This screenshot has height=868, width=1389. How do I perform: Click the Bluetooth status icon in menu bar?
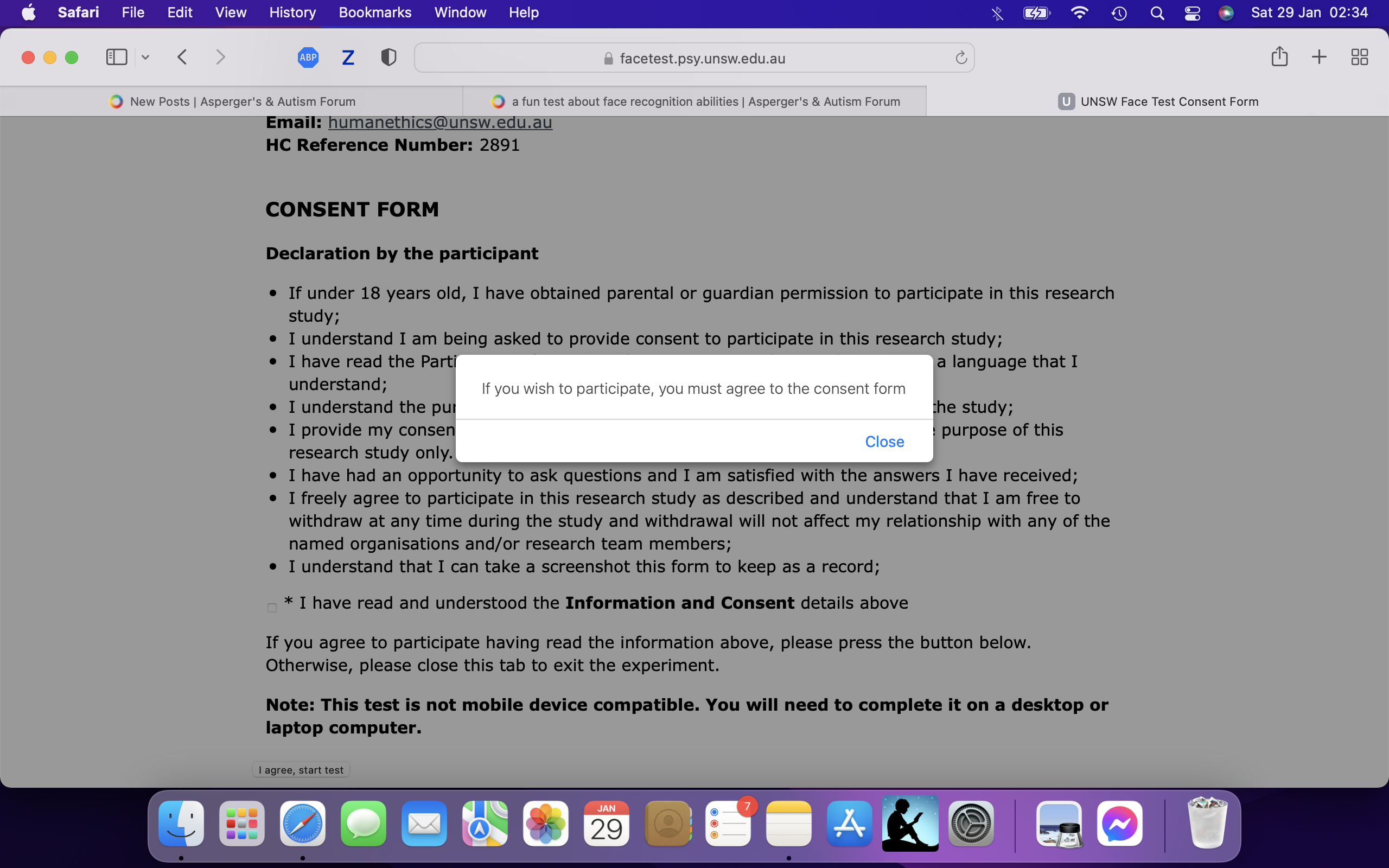pyautogui.click(x=998, y=12)
